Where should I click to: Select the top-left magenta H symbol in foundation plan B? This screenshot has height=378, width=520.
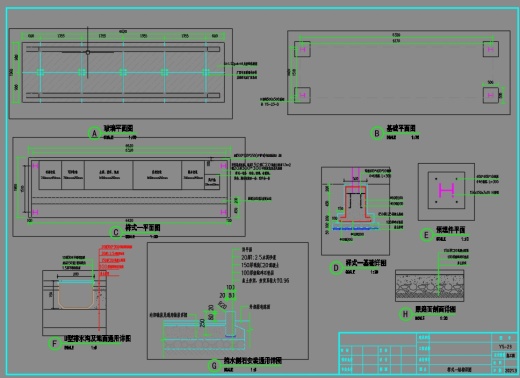(303, 50)
